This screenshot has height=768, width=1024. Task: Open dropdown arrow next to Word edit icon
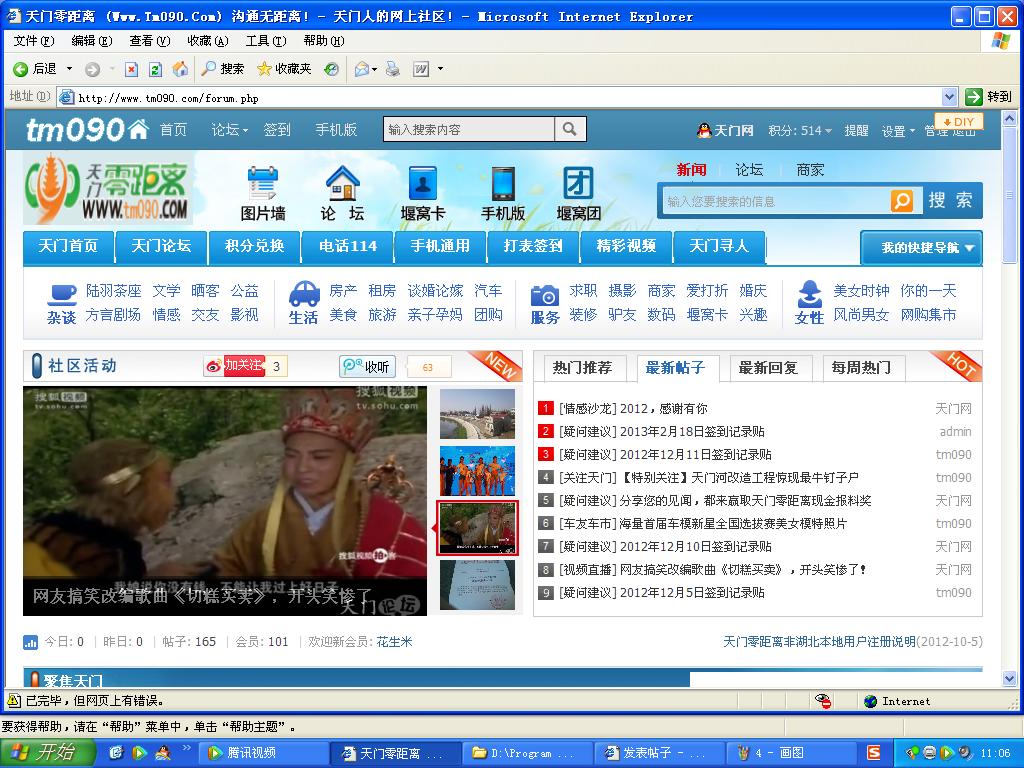click(x=440, y=69)
